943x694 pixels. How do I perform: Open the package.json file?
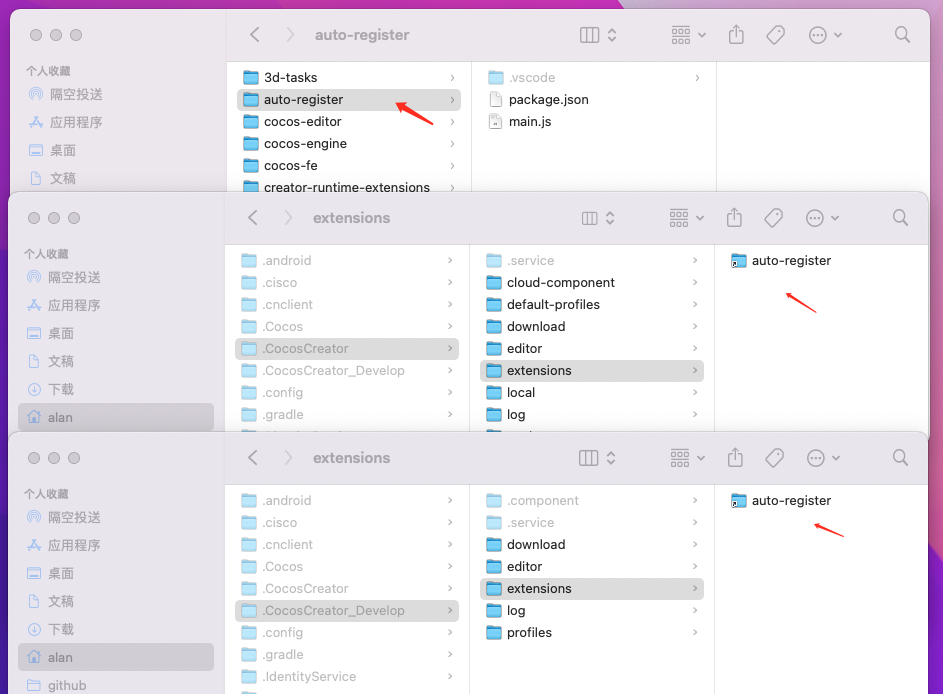[548, 99]
